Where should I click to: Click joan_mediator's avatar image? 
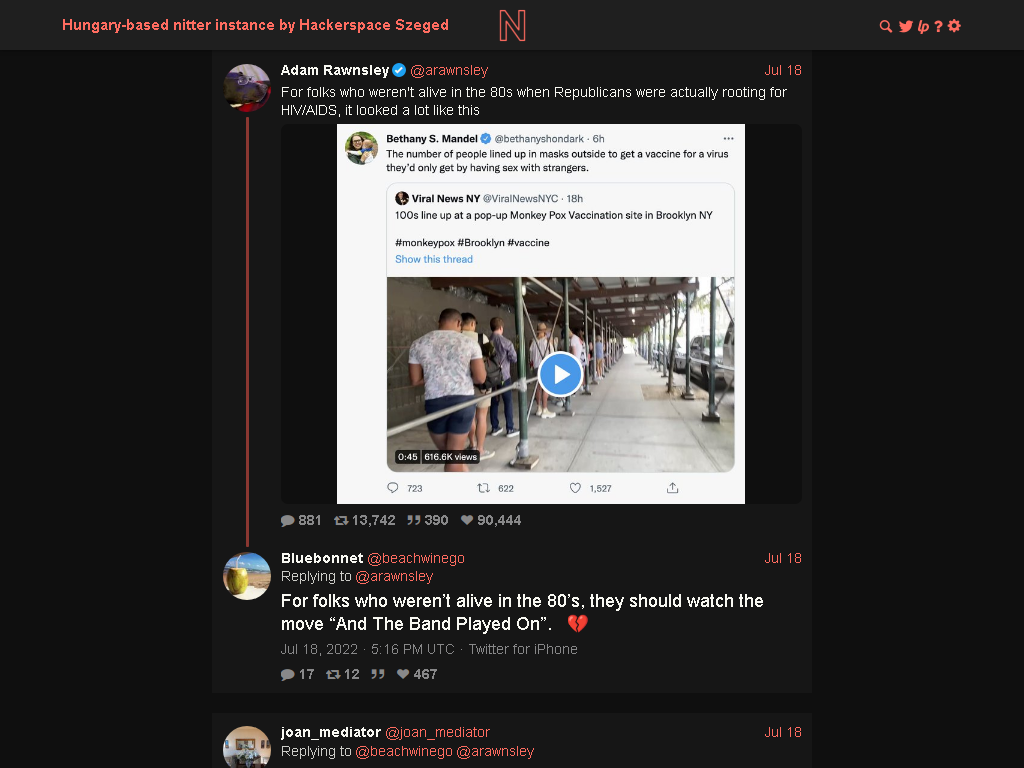point(247,747)
